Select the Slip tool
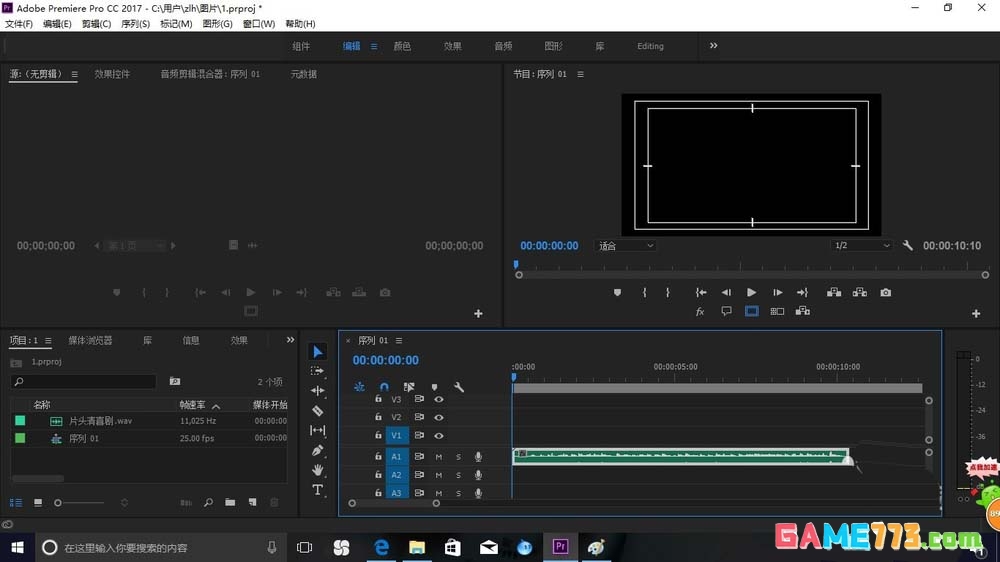Viewport: 1000px width, 562px height. (318, 431)
